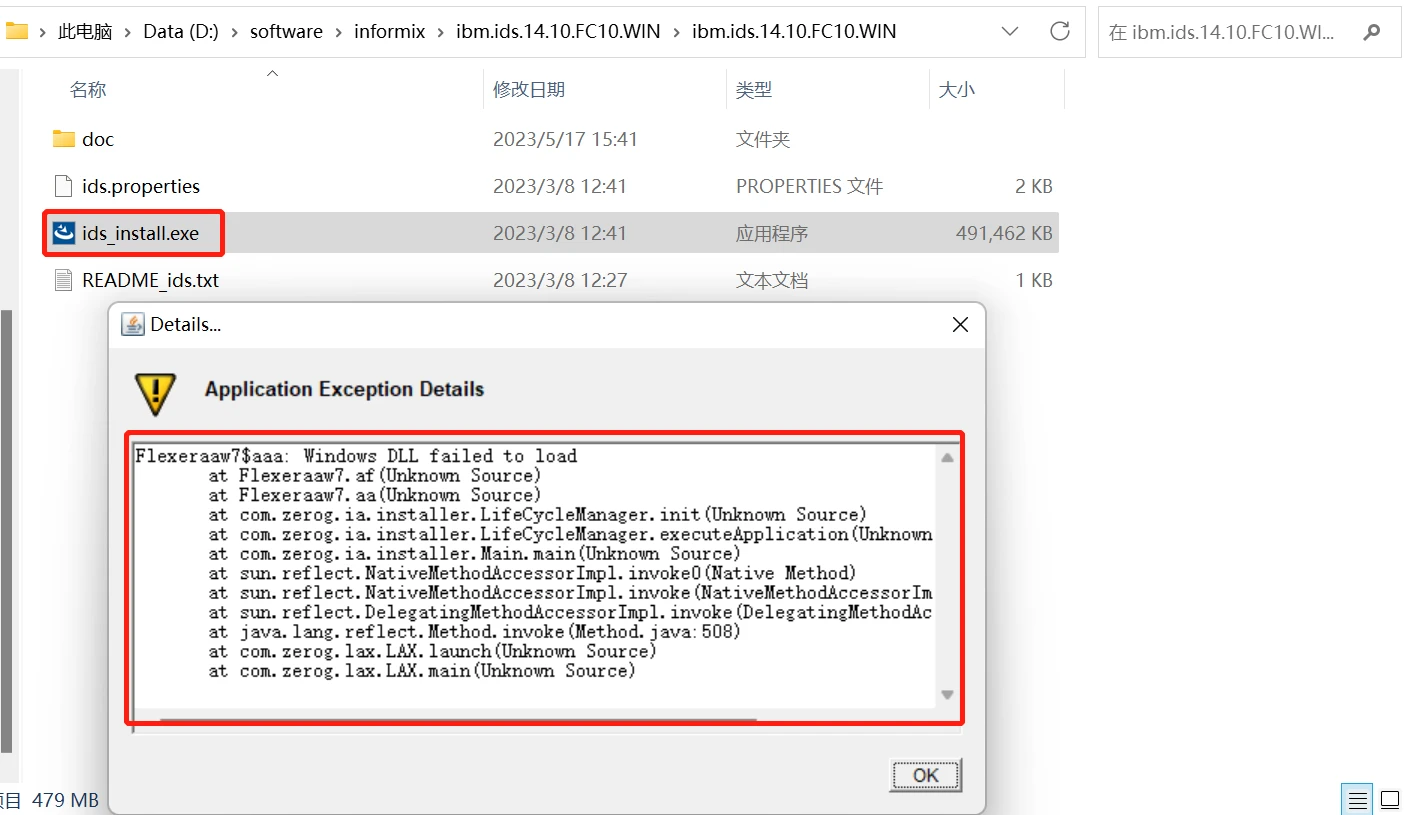Click the 文本文档 type cell
1407x815 pixels.
tap(772, 280)
